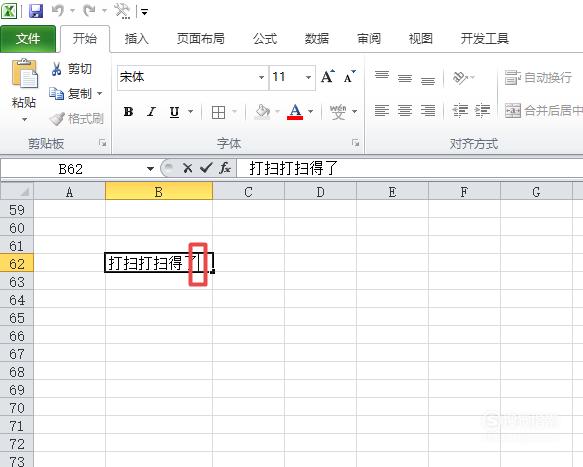Click the Excel application icon
The image size is (583, 467).
(x=9, y=10)
